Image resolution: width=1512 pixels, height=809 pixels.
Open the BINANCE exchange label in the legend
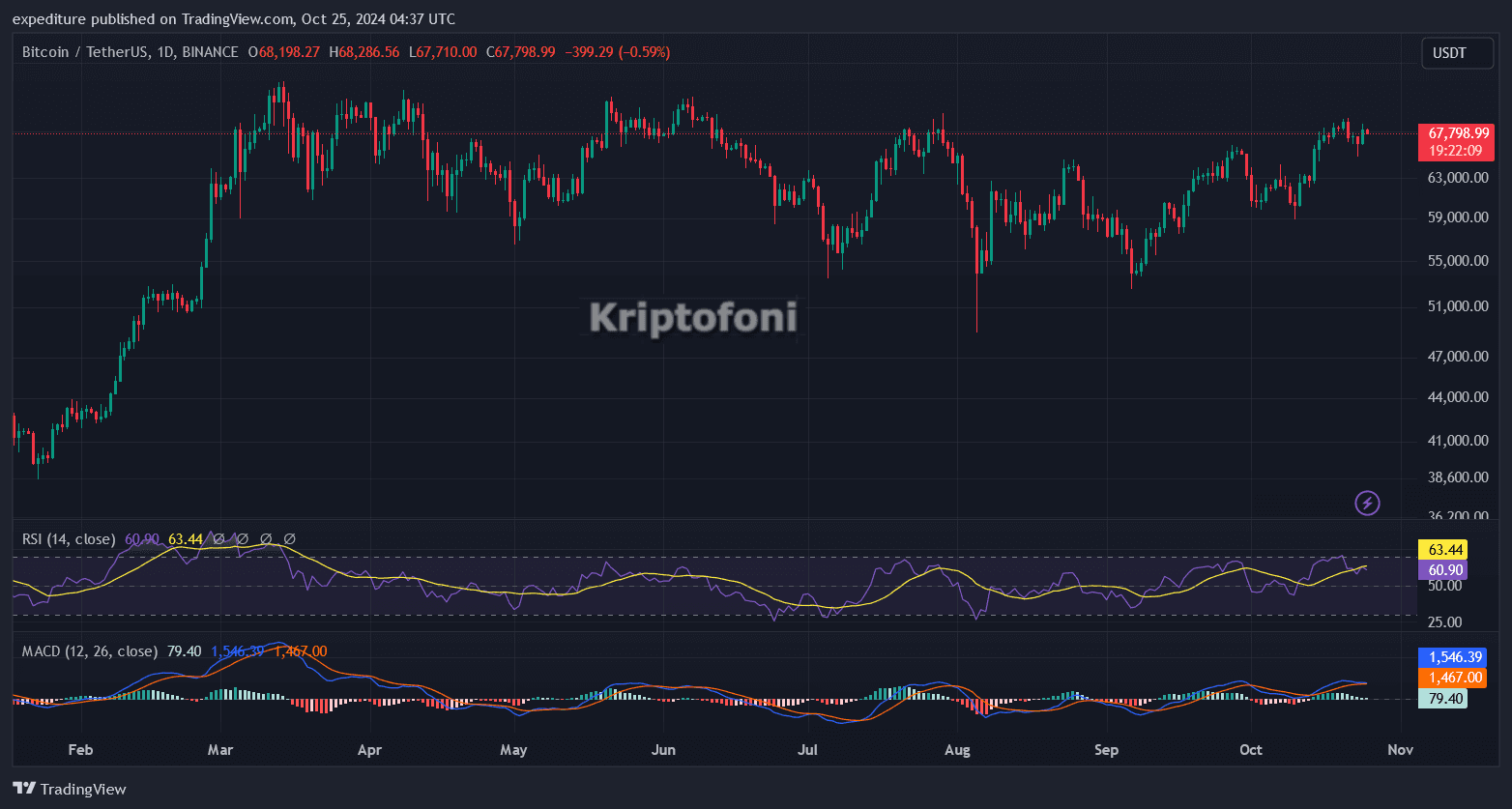(209, 52)
